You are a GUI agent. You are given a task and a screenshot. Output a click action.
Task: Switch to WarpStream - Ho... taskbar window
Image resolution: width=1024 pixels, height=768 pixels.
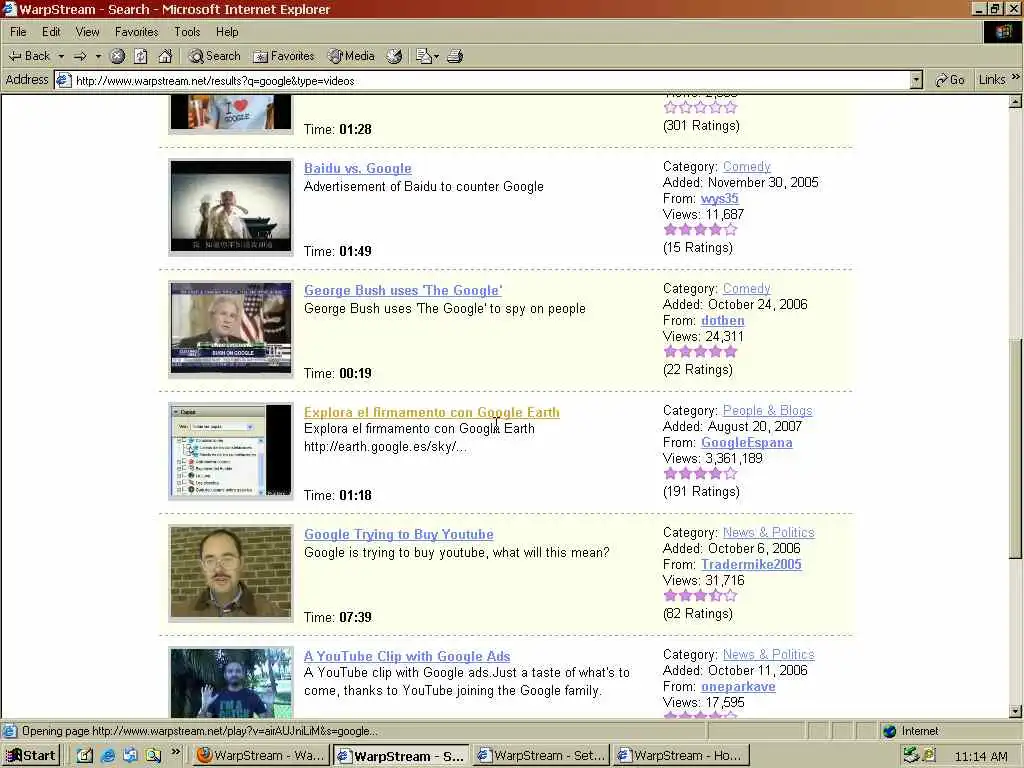(680, 756)
